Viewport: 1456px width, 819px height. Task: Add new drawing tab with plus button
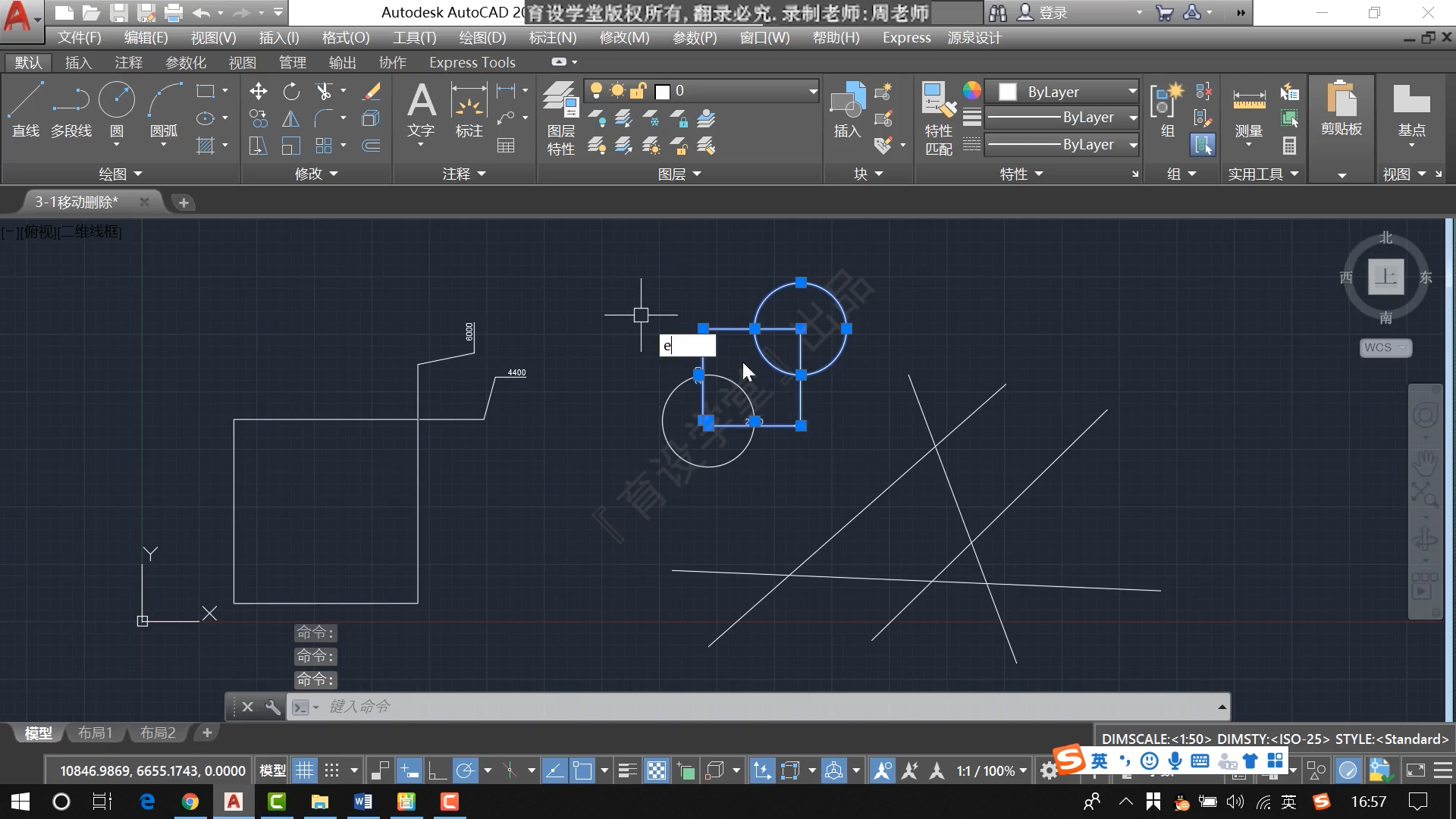[x=183, y=202]
